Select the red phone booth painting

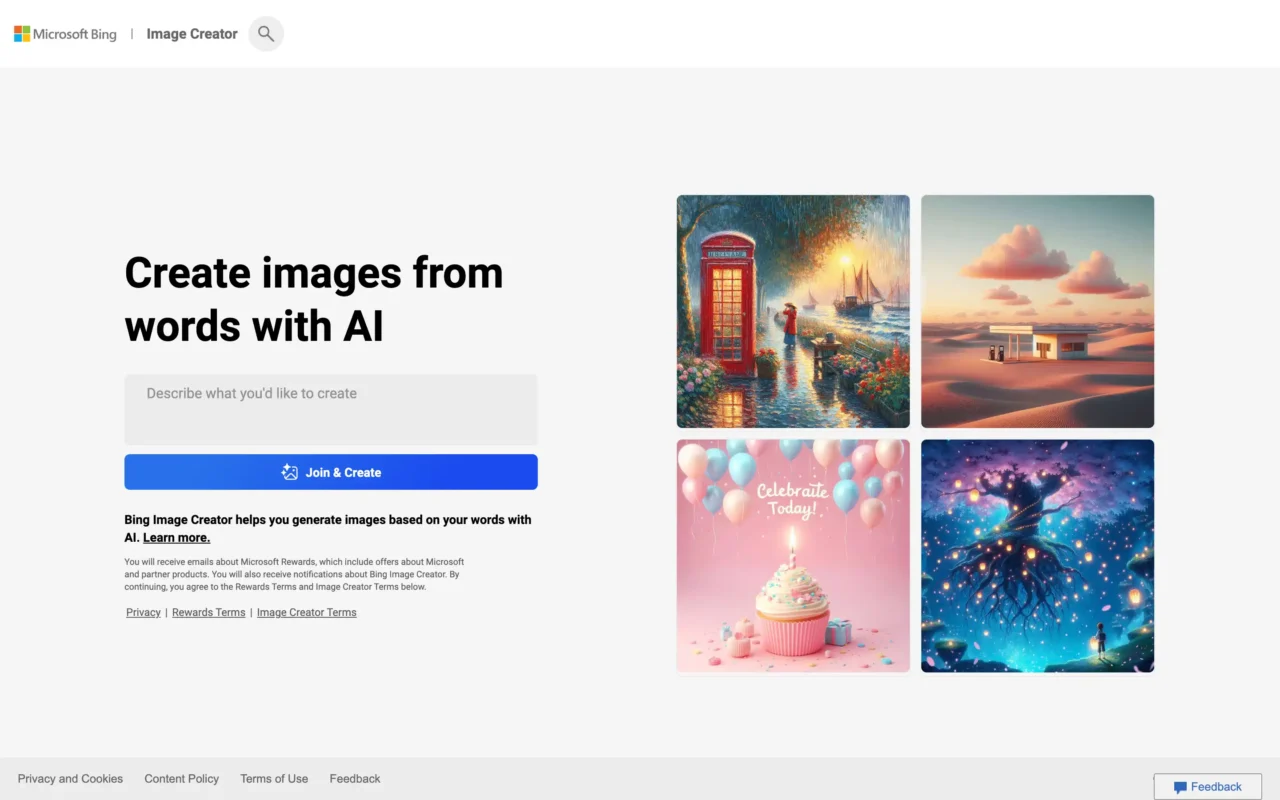(793, 311)
